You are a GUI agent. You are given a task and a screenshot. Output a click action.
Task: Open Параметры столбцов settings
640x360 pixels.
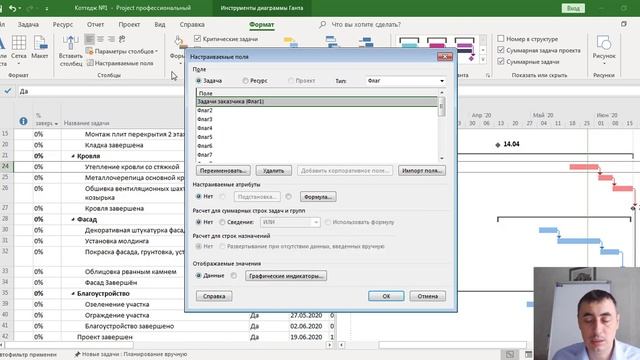pos(122,51)
